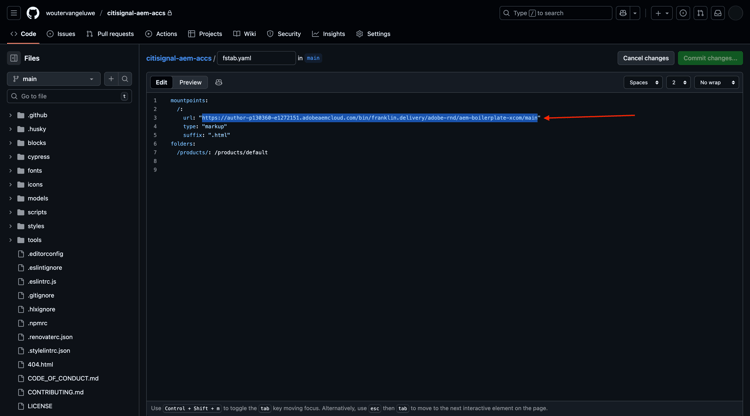This screenshot has width=750, height=416.
Task: Switch to the Wiki tab
Action: tap(244, 34)
